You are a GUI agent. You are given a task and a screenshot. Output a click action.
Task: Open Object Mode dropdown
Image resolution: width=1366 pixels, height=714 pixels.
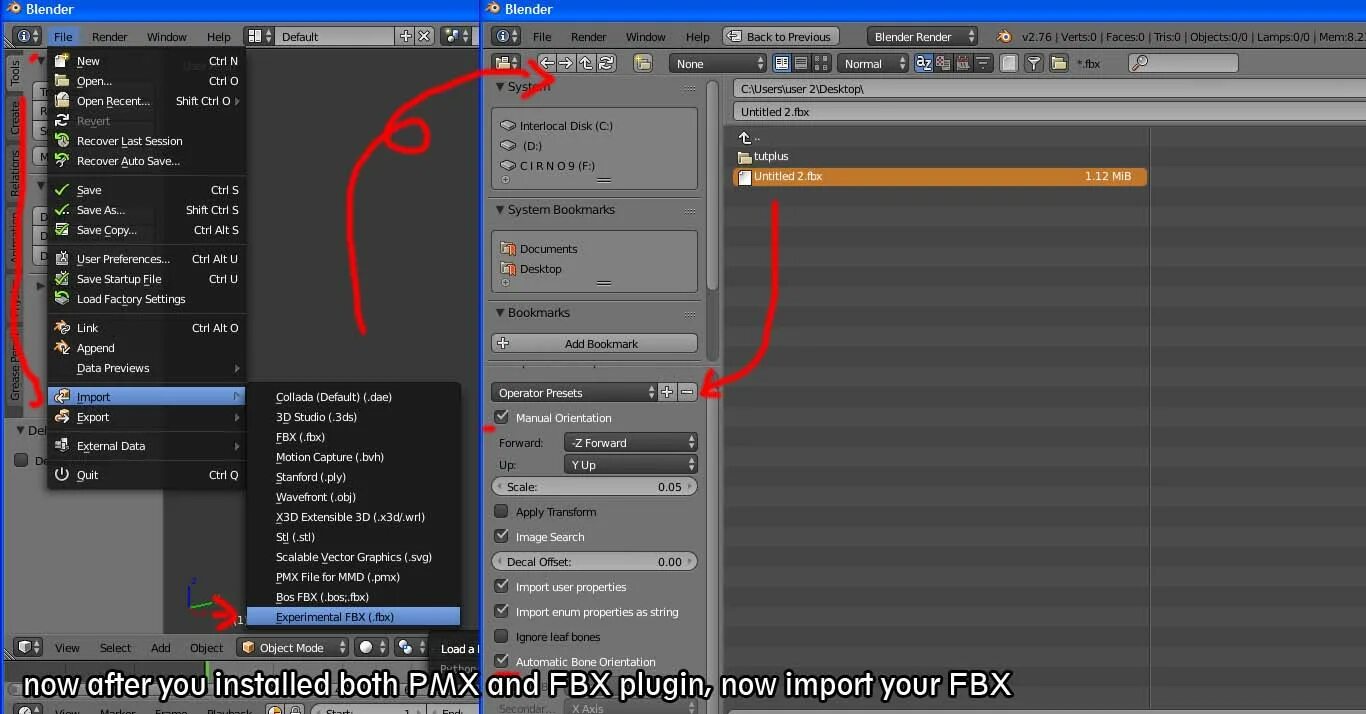[x=293, y=647]
